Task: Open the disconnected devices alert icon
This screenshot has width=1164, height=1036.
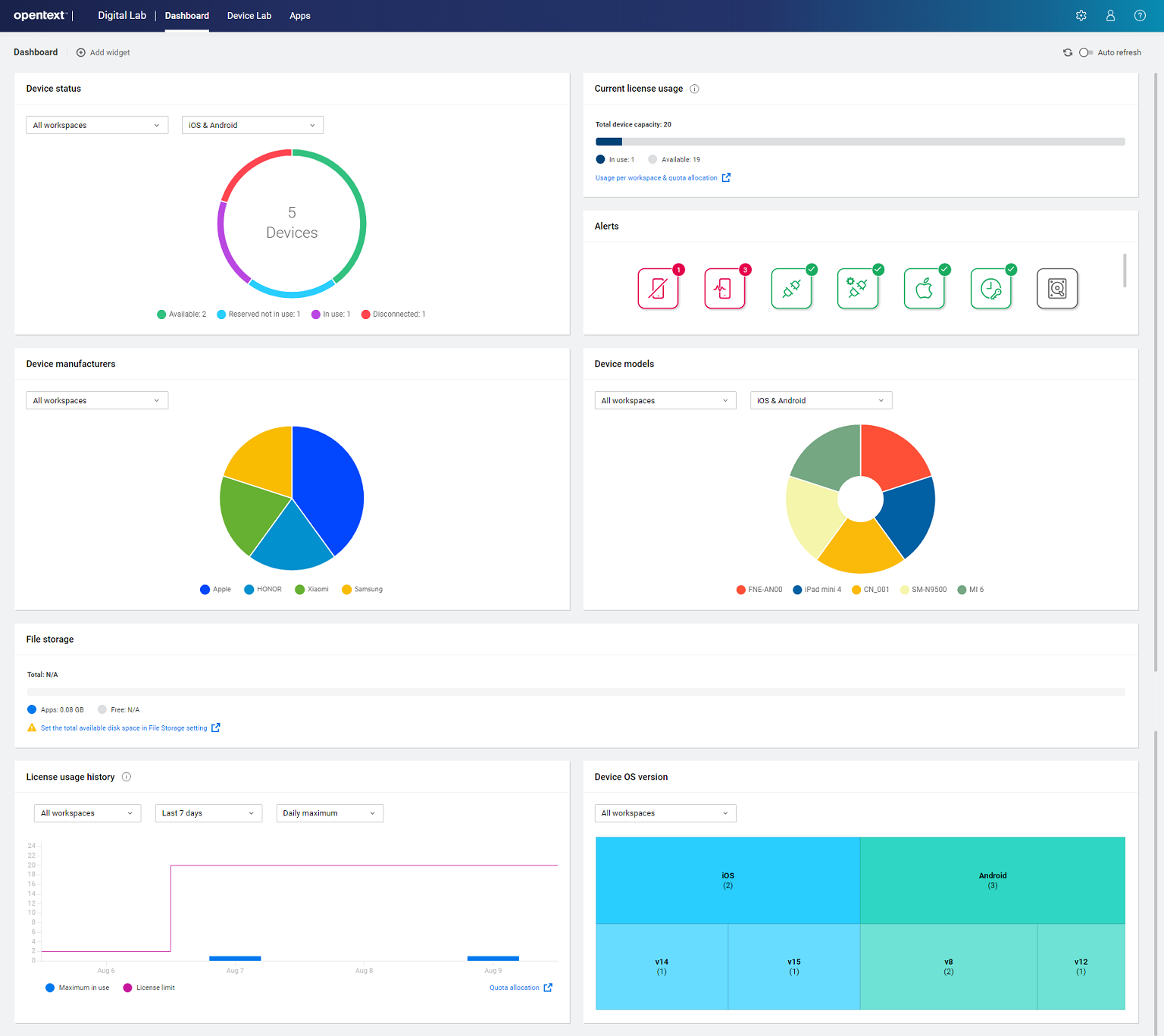Action: 658,289
